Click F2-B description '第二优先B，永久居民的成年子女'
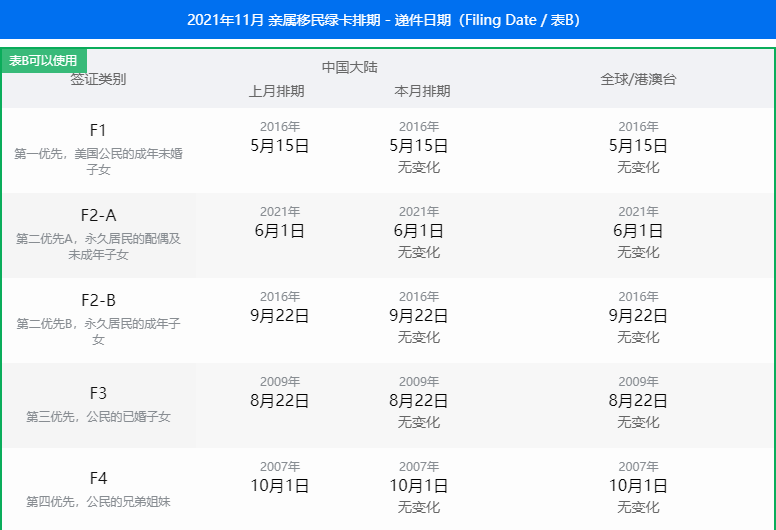776x530 pixels. 98,332
